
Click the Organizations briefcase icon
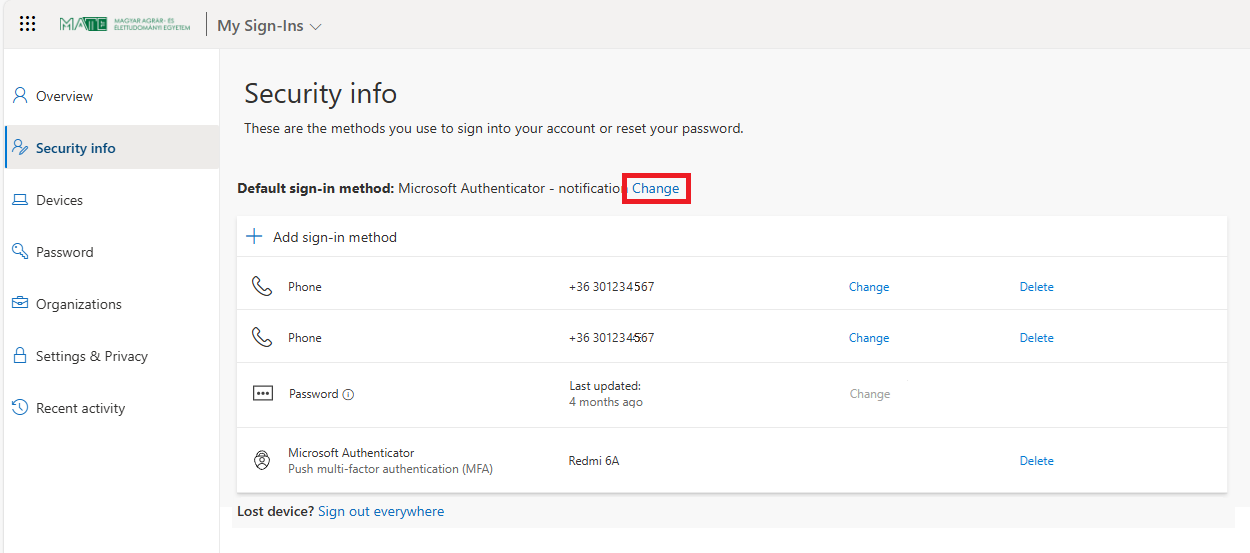pyautogui.click(x=19, y=303)
